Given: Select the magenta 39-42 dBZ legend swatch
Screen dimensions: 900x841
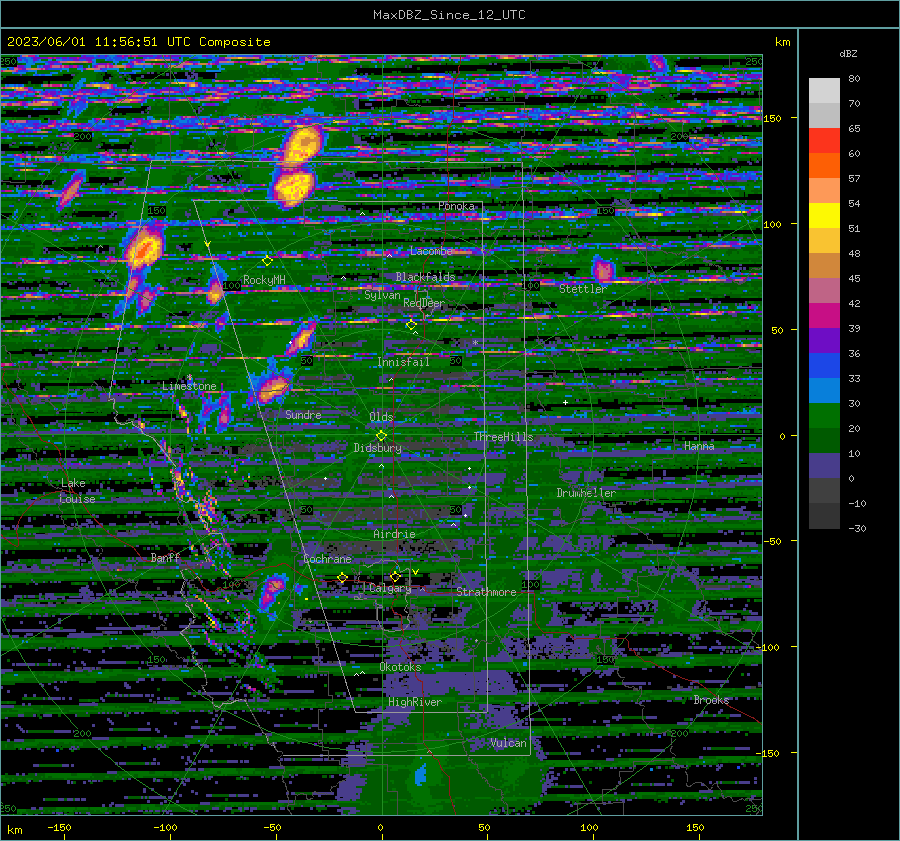Looking at the screenshot, I should pyautogui.click(x=824, y=316).
